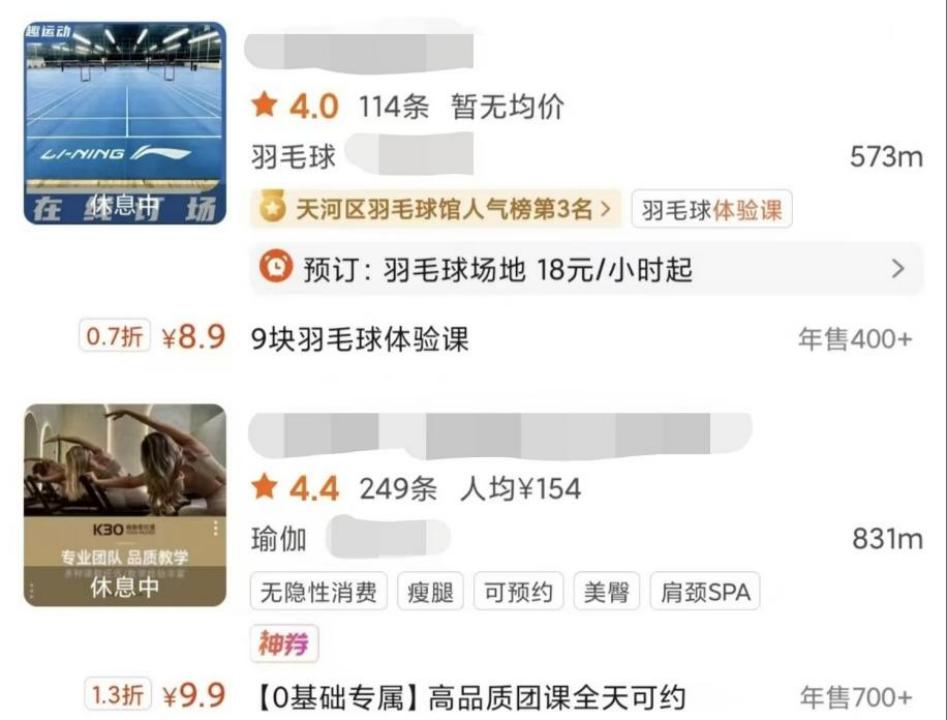Open the yoga studio thumbnail image

pyautogui.click(x=125, y=505)
